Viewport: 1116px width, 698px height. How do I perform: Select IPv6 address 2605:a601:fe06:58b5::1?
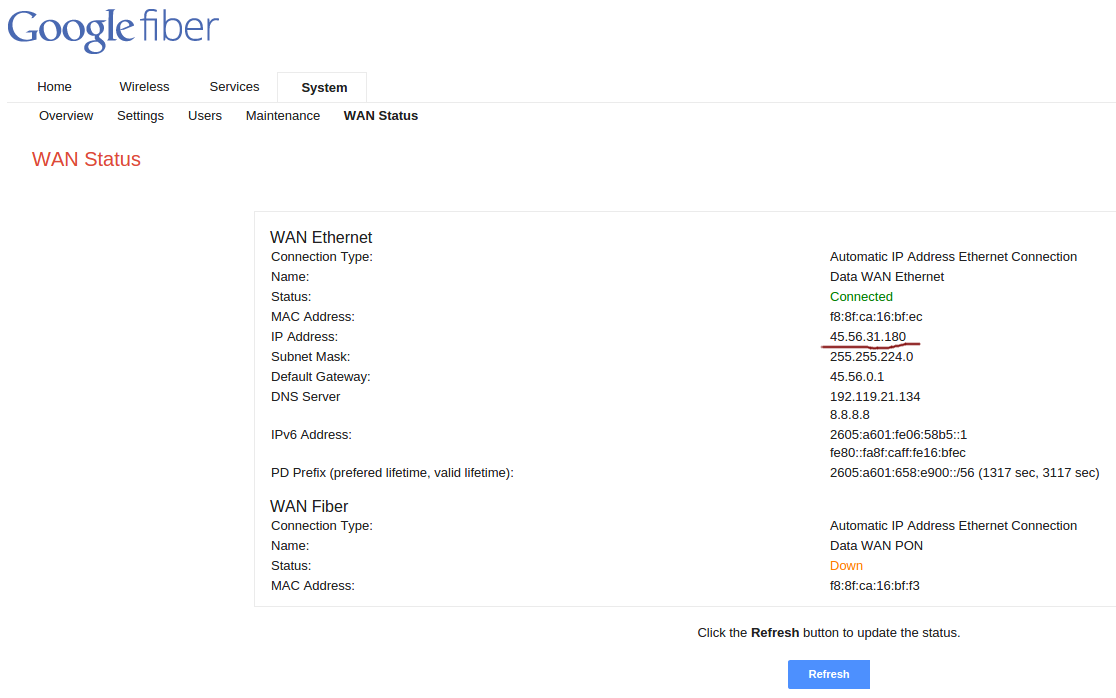(898, 435)
